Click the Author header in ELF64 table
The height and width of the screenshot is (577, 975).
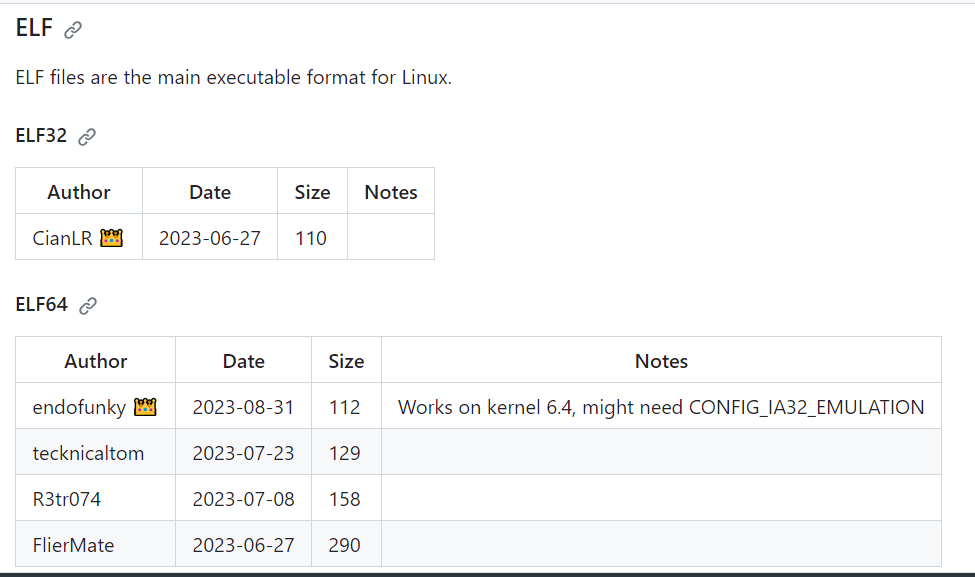pyautogui.click(x=96, y=361)
